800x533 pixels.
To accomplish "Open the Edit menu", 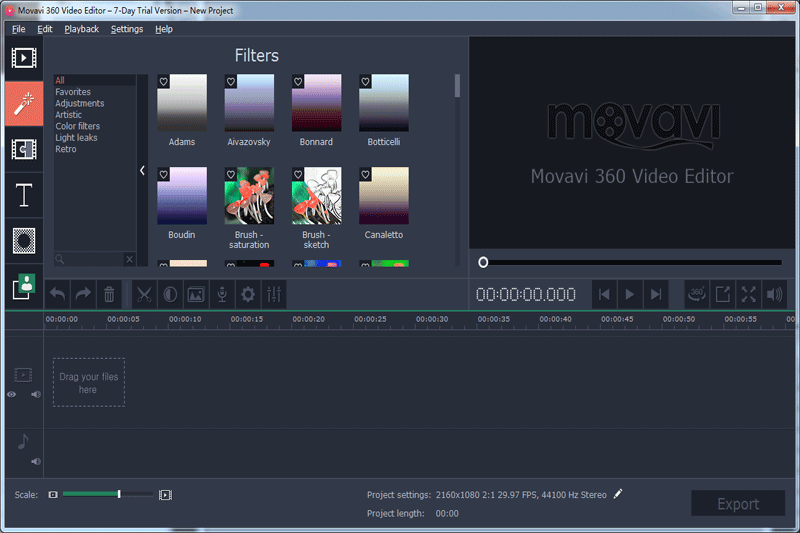I will [44, 29].
